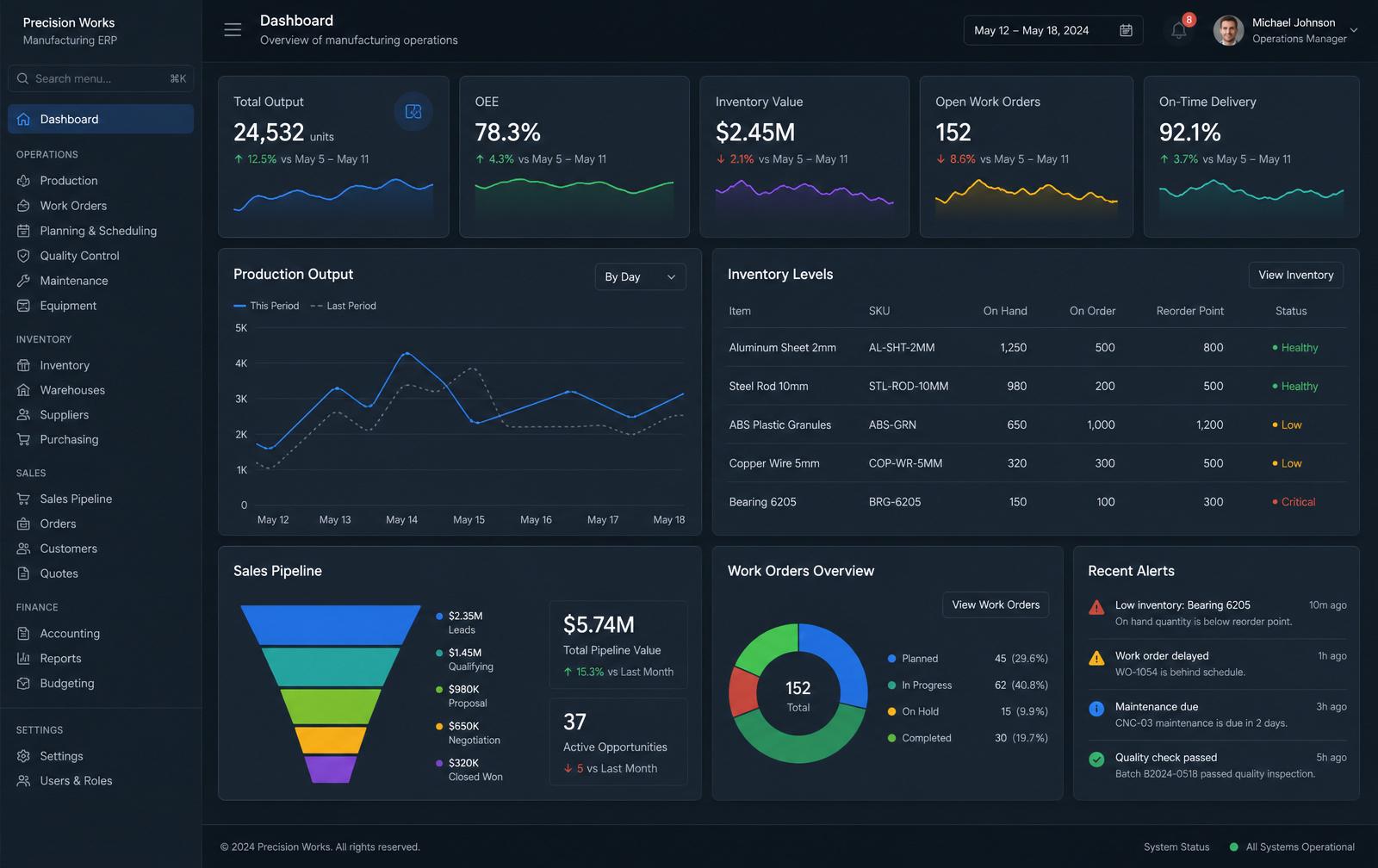1378x868 pixels.
Task: Click the Accounting icon in sidebar
Action: pyautogui.click(x=24, y=634)
